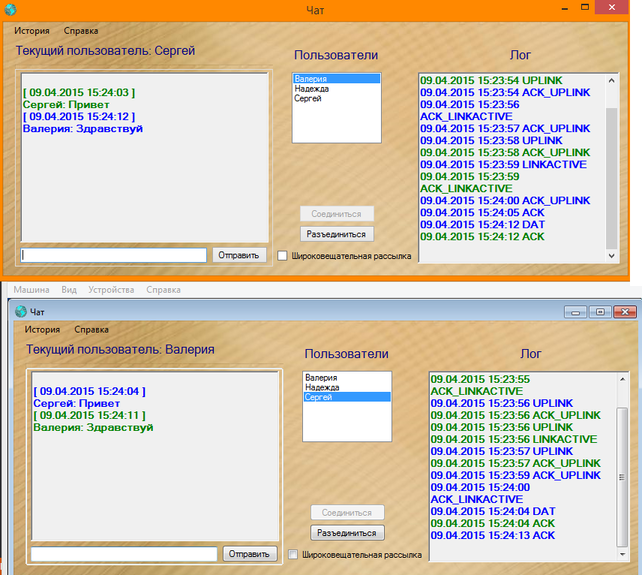Open the Вид menu of the virtual machine
The height and width of the screenshot is (575, 642).
click(x=69, y=290)
